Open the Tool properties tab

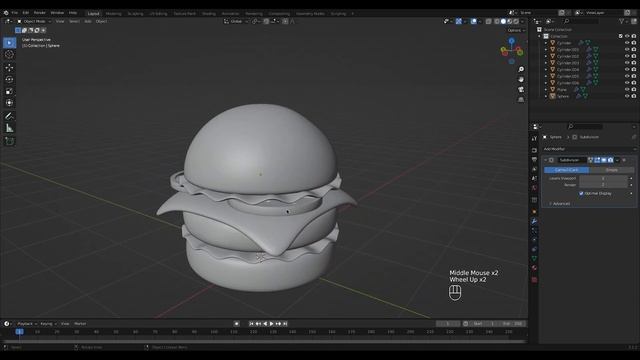[534, 139]
